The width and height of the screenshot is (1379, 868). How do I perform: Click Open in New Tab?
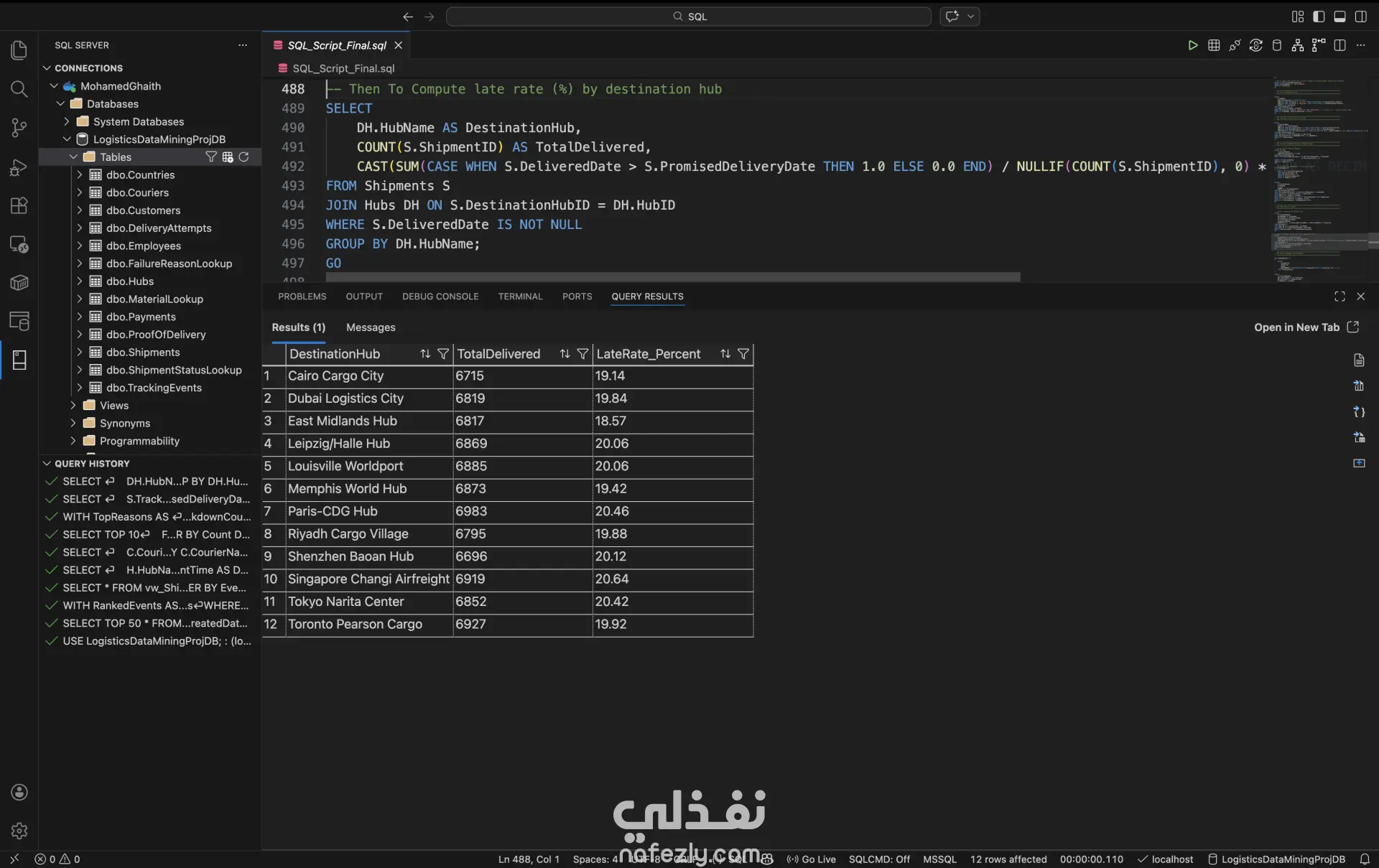point(1306,327)
